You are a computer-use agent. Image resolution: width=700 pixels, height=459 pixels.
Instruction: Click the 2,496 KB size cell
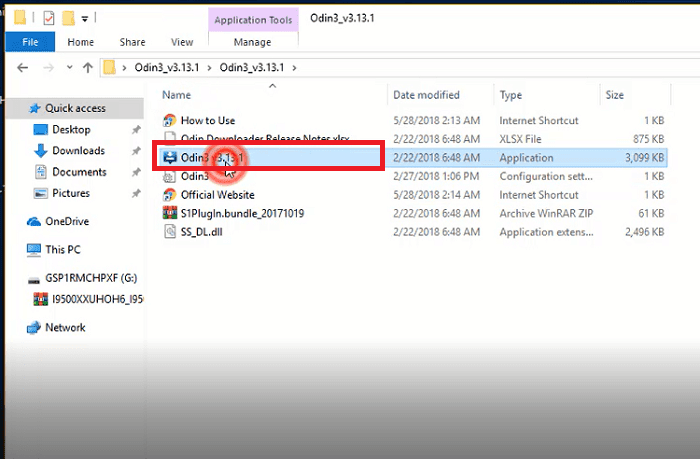644,232
